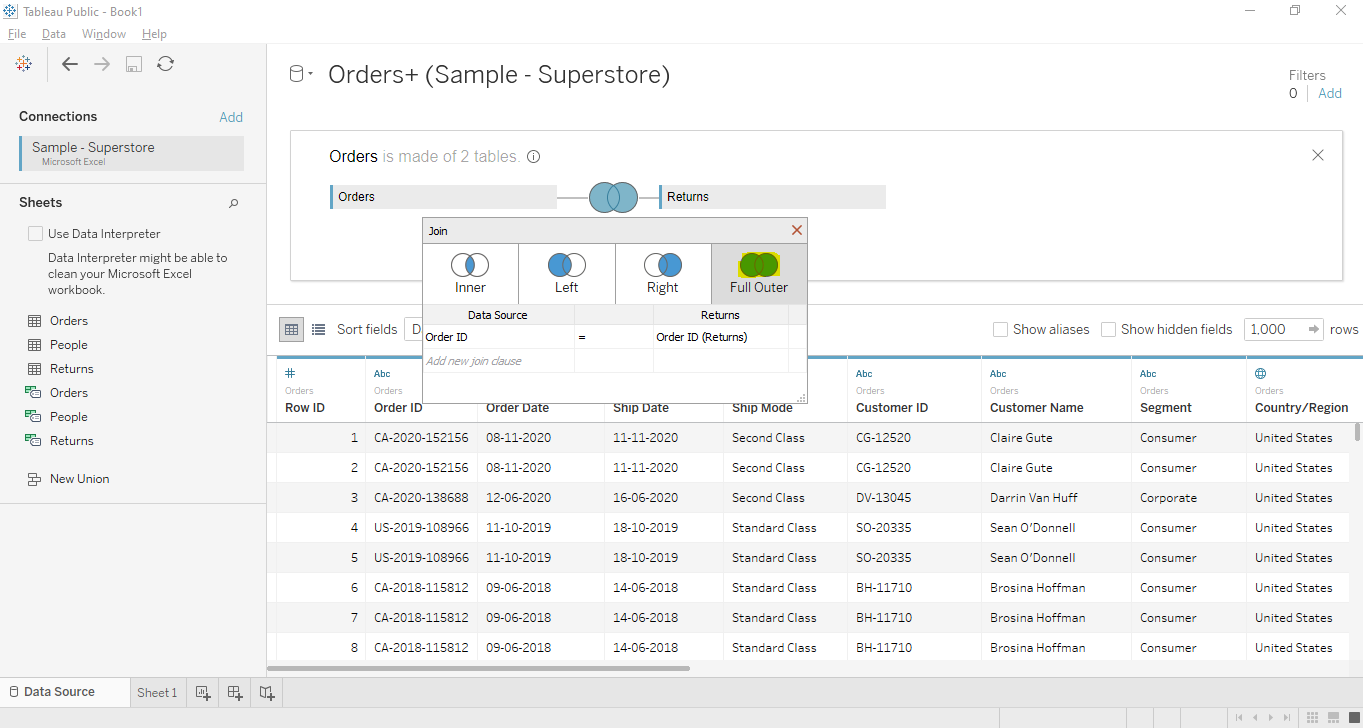Click the save icon in toolbar

coord(134,64)
